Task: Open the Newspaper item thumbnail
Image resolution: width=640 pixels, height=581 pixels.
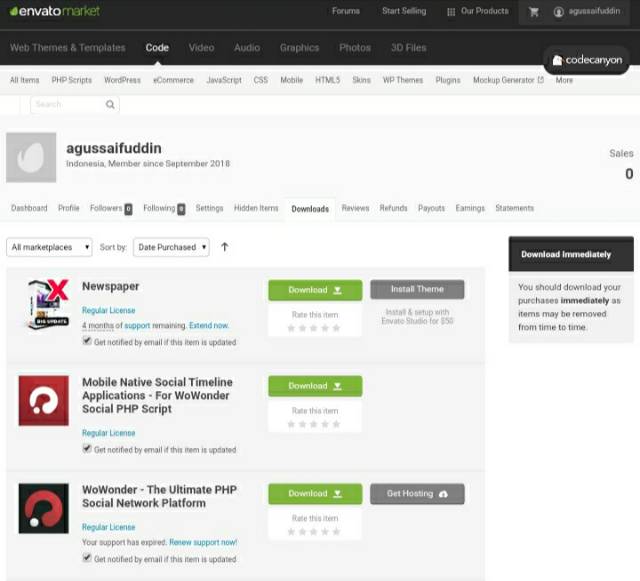Action: [48, 304]
